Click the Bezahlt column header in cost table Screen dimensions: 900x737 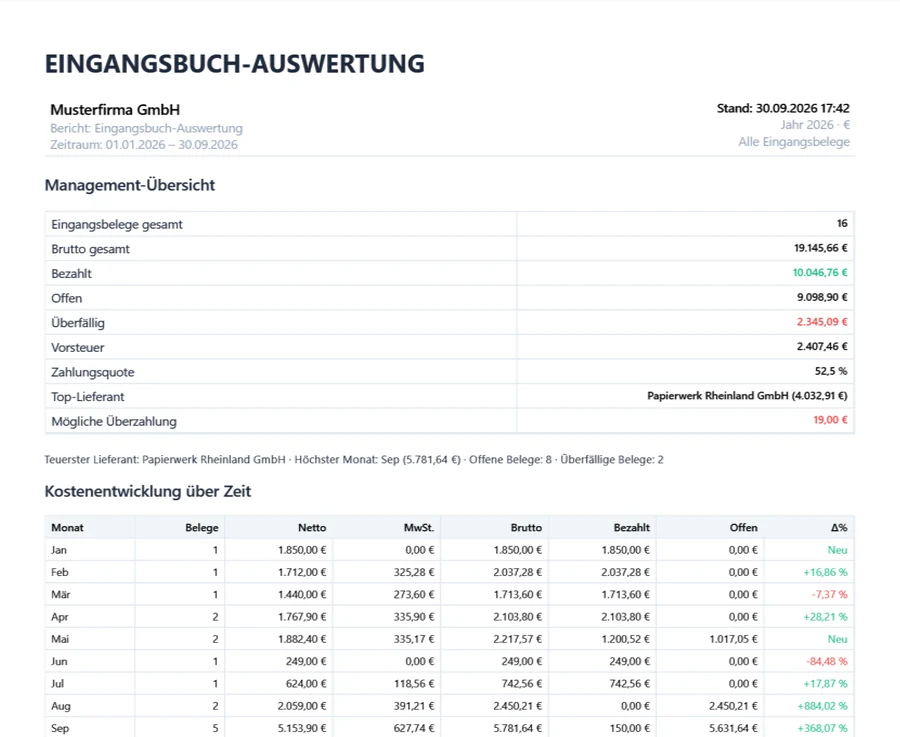click(631, 527)
